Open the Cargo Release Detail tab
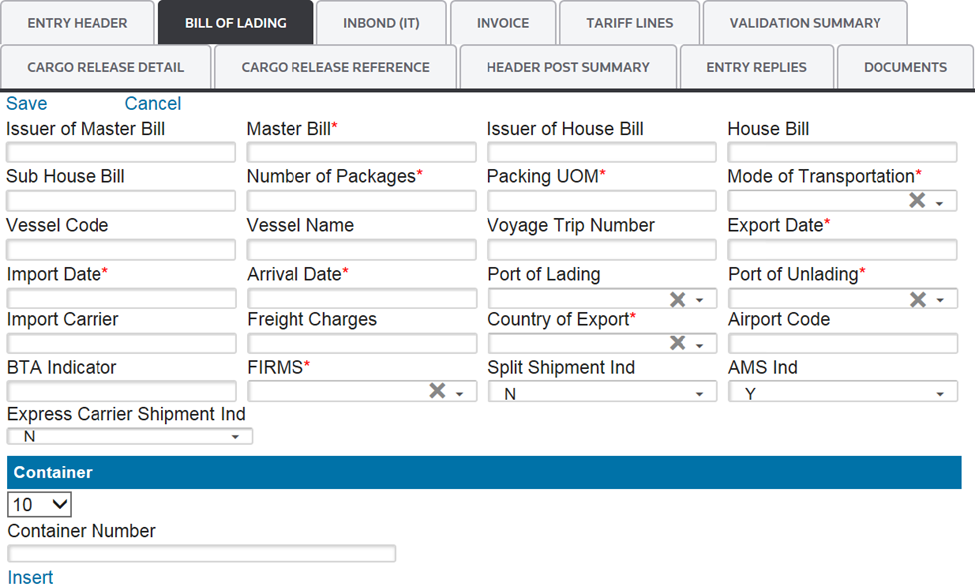Image resolution: width=975 pixels, height=587 pixels. click(x=105, y=67)
